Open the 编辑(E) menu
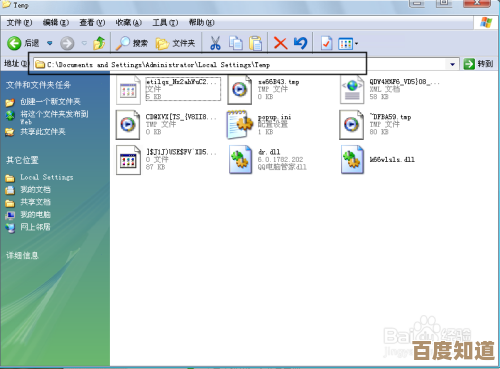The image size is (500, 369). [x=56, y=23]
